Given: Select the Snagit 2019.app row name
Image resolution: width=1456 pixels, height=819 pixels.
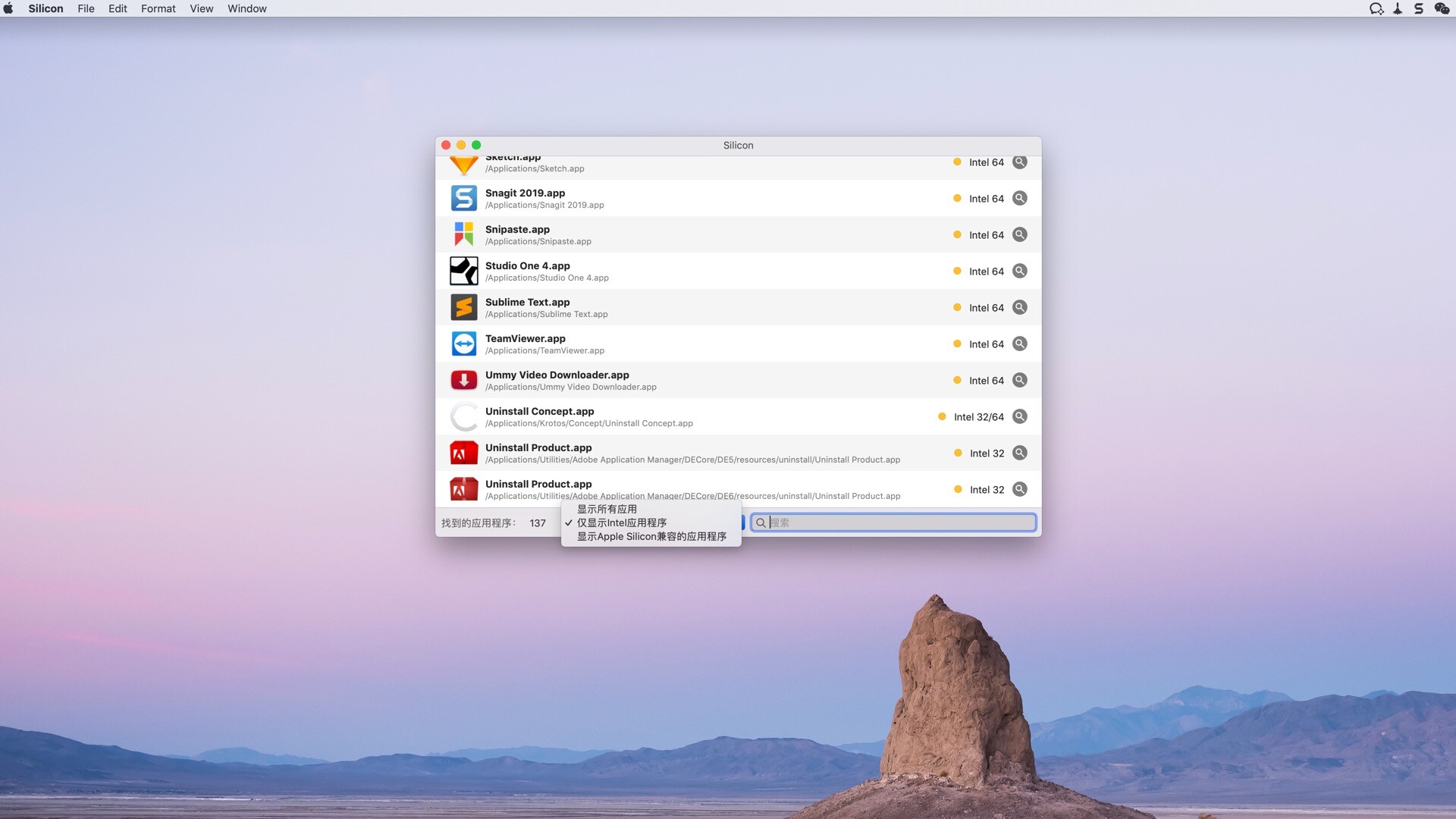Looking at the screenshot, I should pyautogui.click(x=525, y=193).
